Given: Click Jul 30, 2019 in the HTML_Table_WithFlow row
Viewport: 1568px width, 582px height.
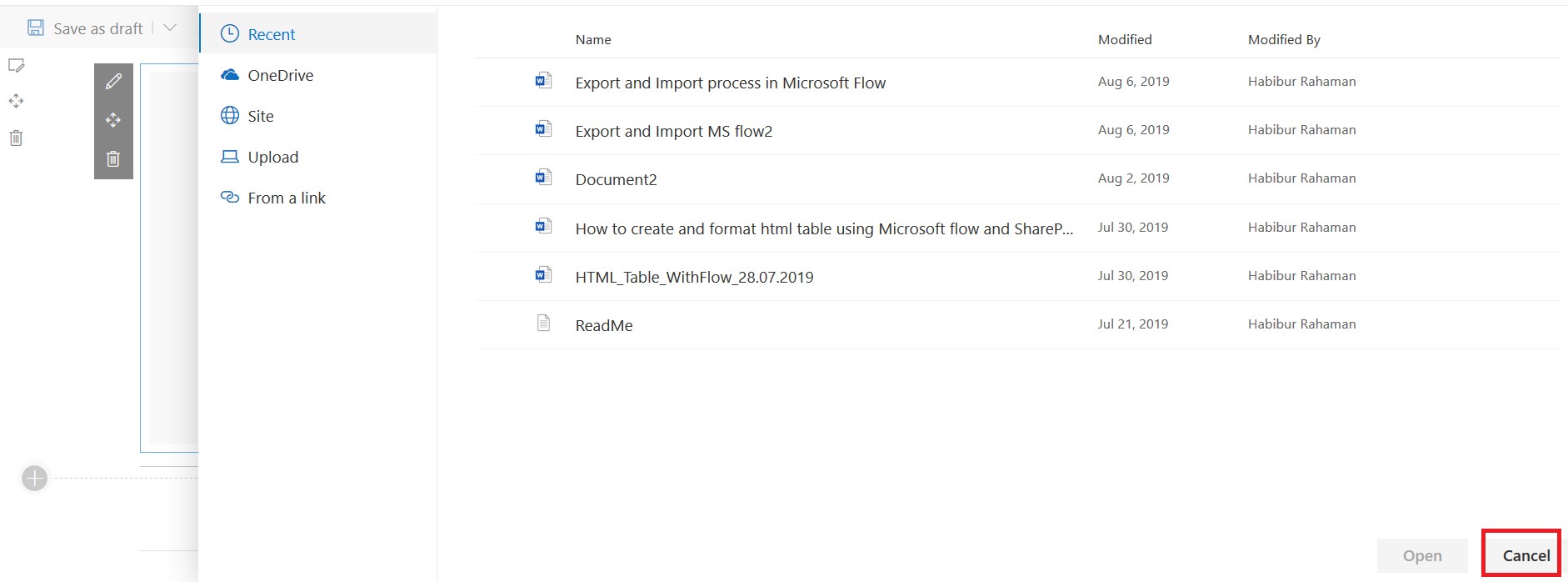Looking at the screenshot, I should click(1132, 275).
